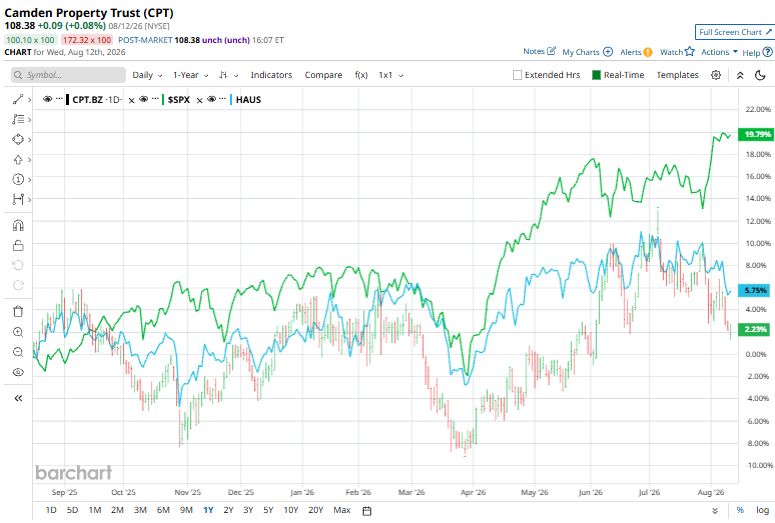Screen dimensions: 775x523
Task: Toggle visibility eye for HAUS series
Action: pos(212,99)
